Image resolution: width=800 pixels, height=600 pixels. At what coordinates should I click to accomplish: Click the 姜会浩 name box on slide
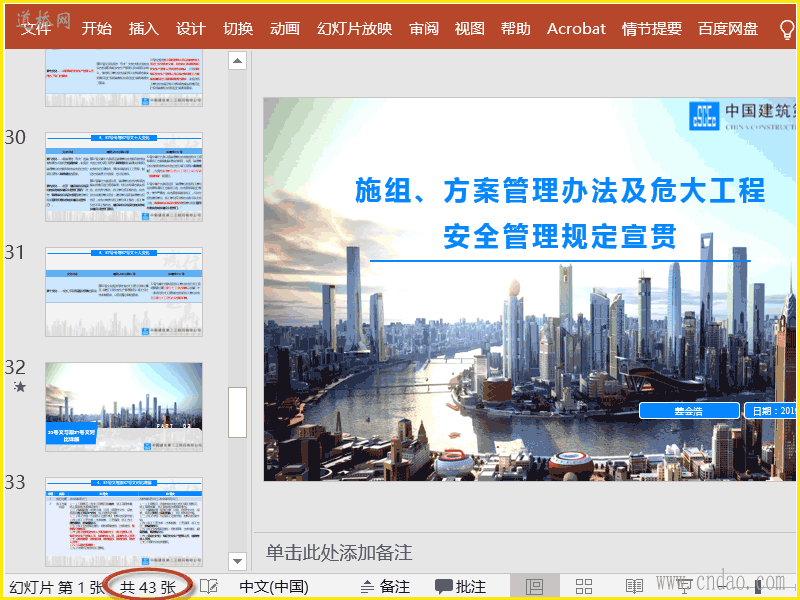click(x=689, y=411)
